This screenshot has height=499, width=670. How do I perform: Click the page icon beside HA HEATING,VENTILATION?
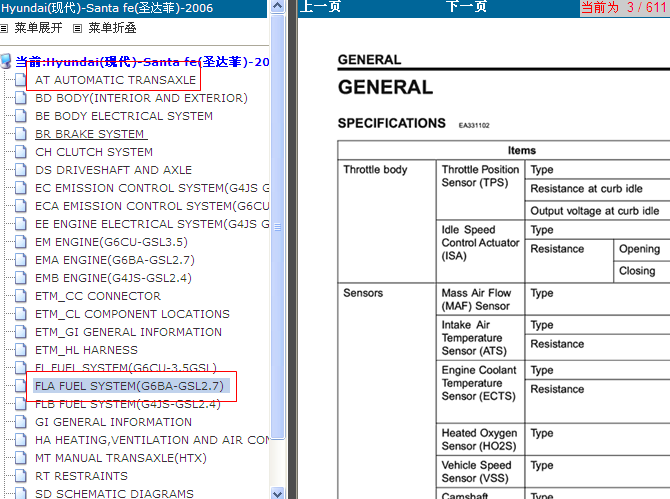pos(21,440)
